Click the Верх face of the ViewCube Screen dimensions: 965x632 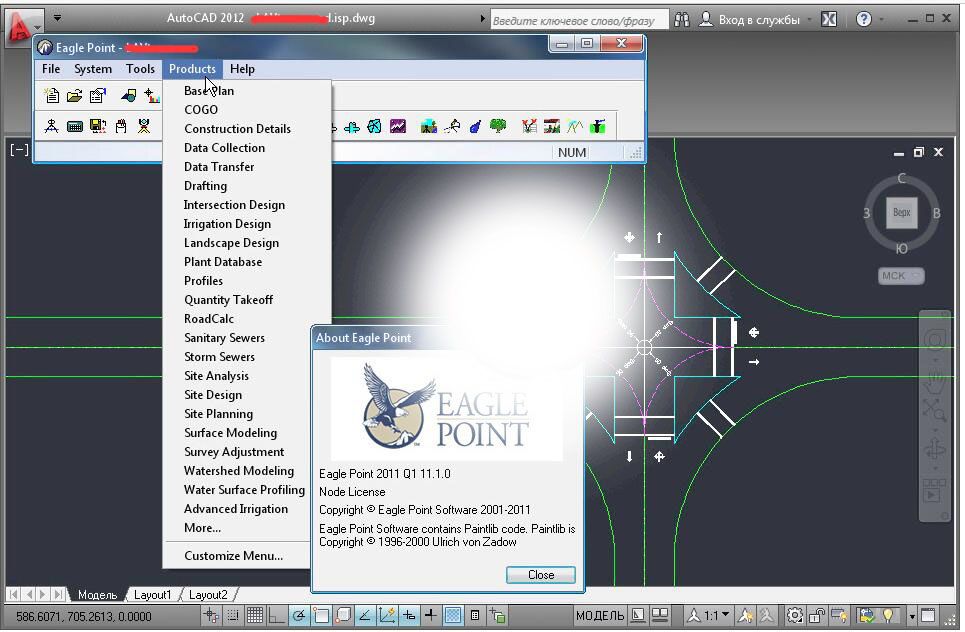pos(902,212)
